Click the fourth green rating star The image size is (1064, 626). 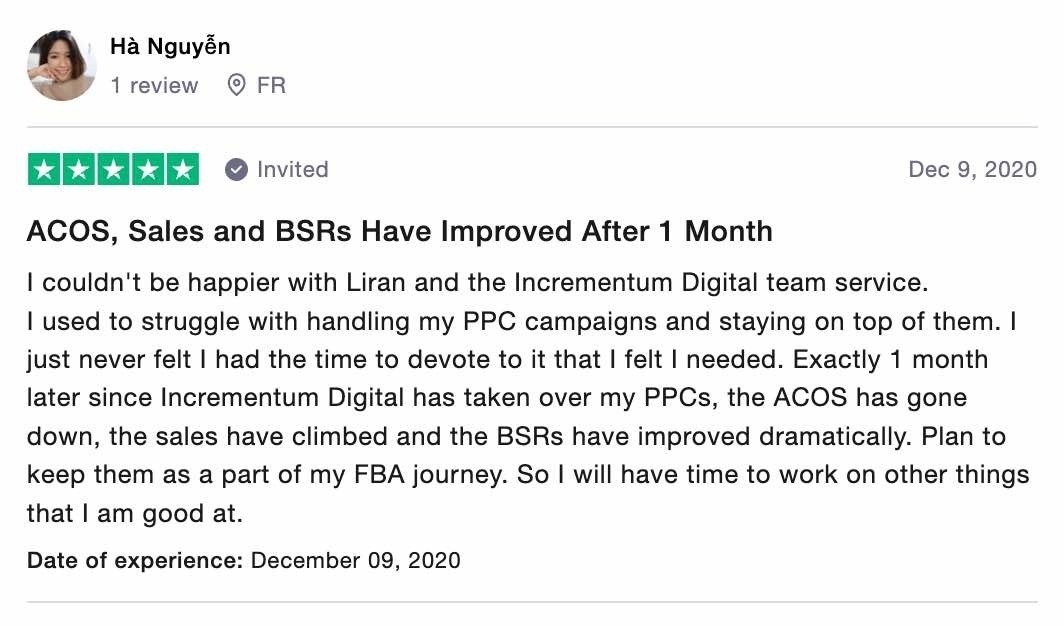(x=148, y=169)
